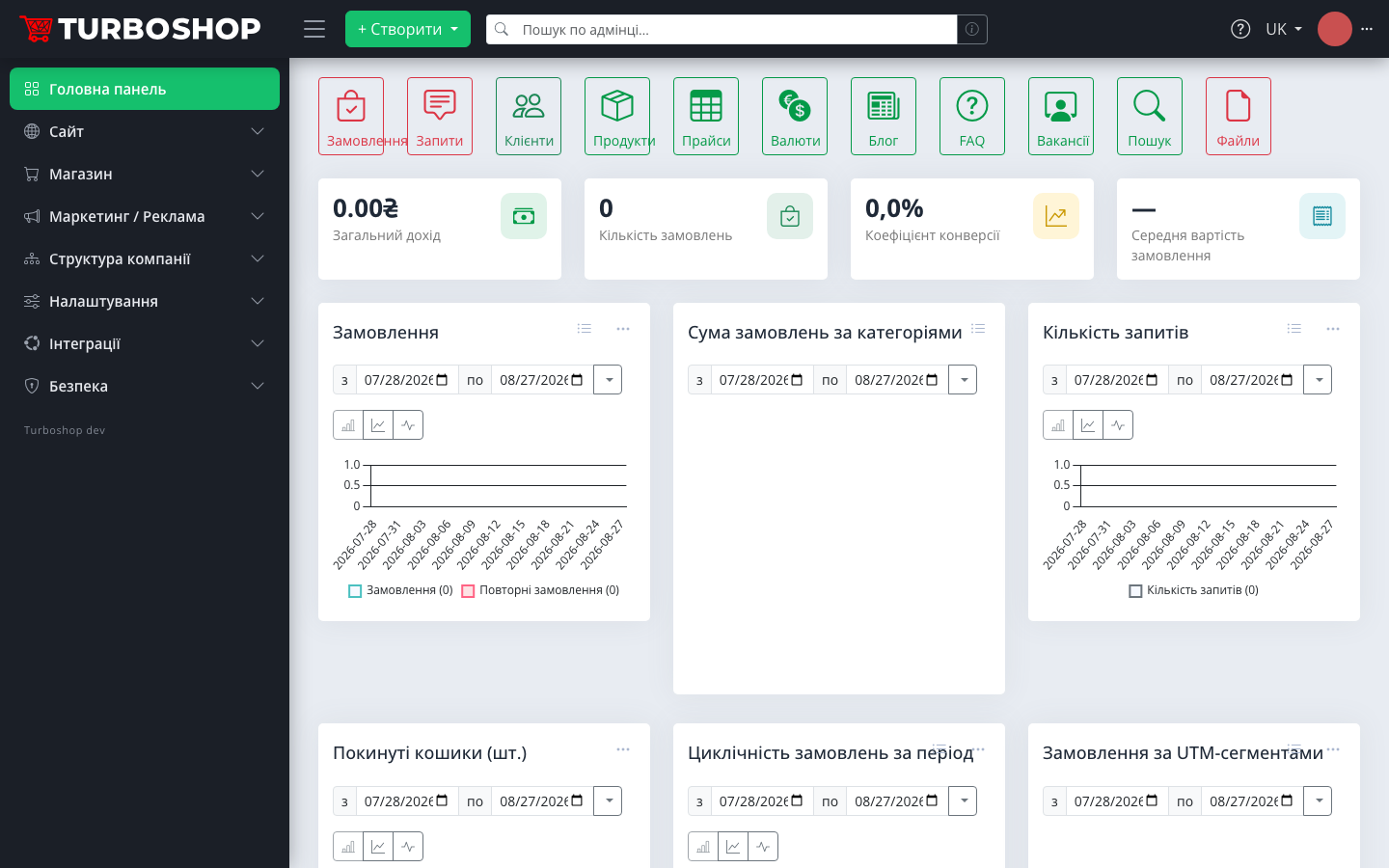The width and height of the screenshot is (1389, 868).
Task: Open the Продукти shortcut tile
Action: pos(617,116)
